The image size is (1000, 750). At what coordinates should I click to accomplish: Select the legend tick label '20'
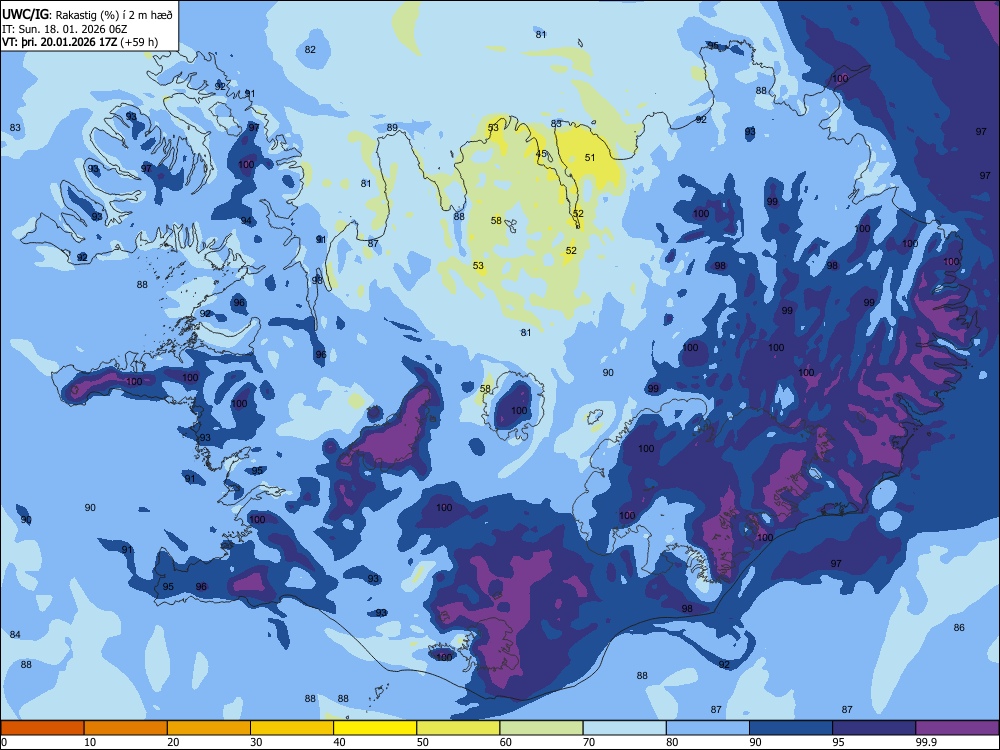[x=173, y=742]
